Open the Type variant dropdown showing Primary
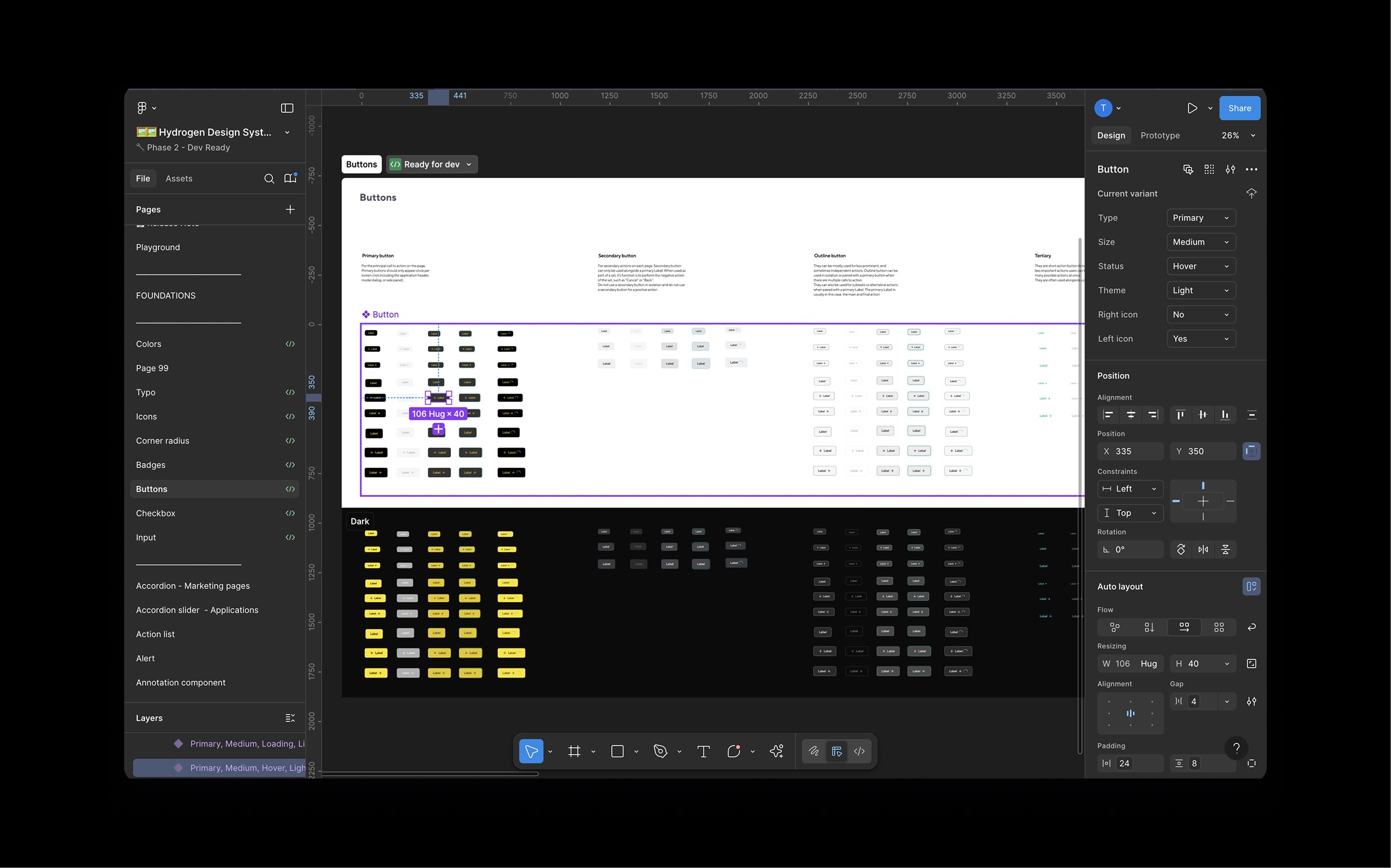The width and height of the screenshot is (1391, 868). click(1201, 218)
